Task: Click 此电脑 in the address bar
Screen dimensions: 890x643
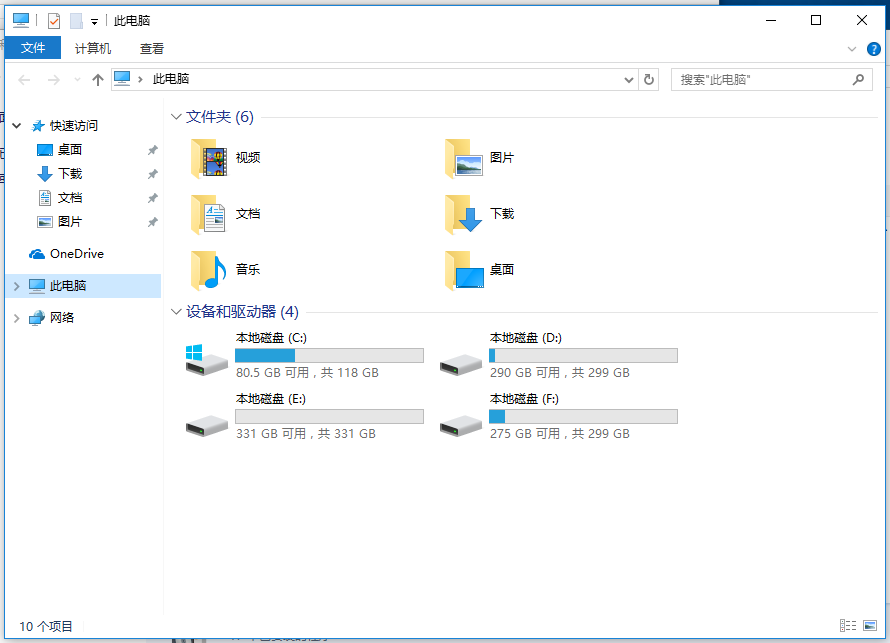Action: (x=171, y=79)
